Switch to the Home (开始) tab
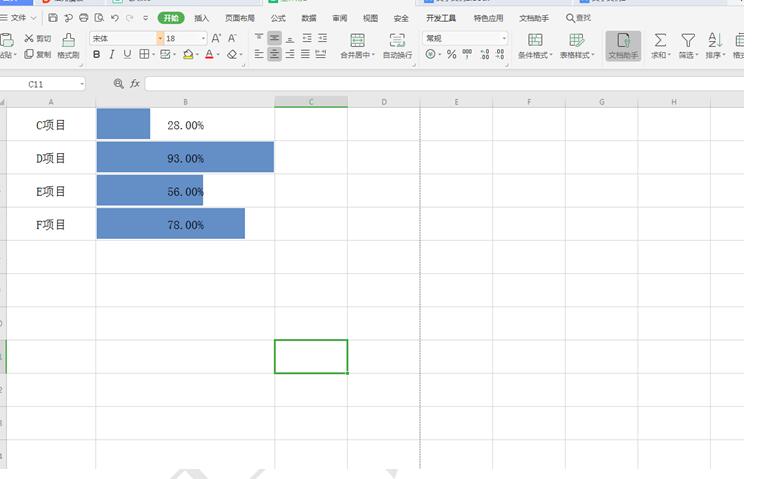The image size is (757, 479). [171, 18]
